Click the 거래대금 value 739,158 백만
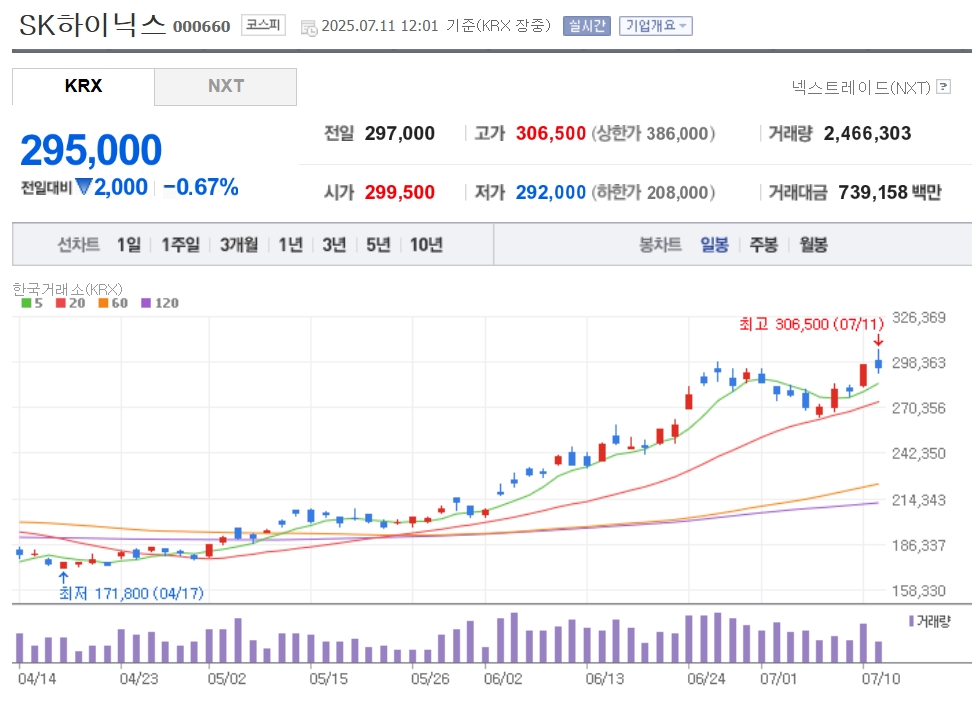972x713 pixels. (890, 192)
